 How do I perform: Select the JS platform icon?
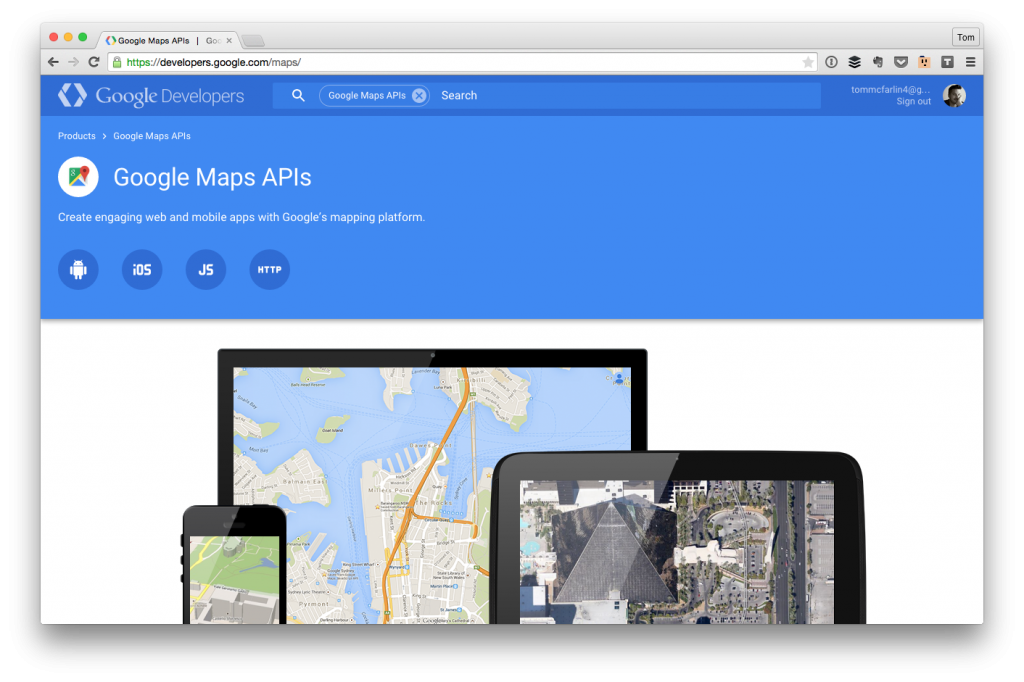[x=206, y=269]
